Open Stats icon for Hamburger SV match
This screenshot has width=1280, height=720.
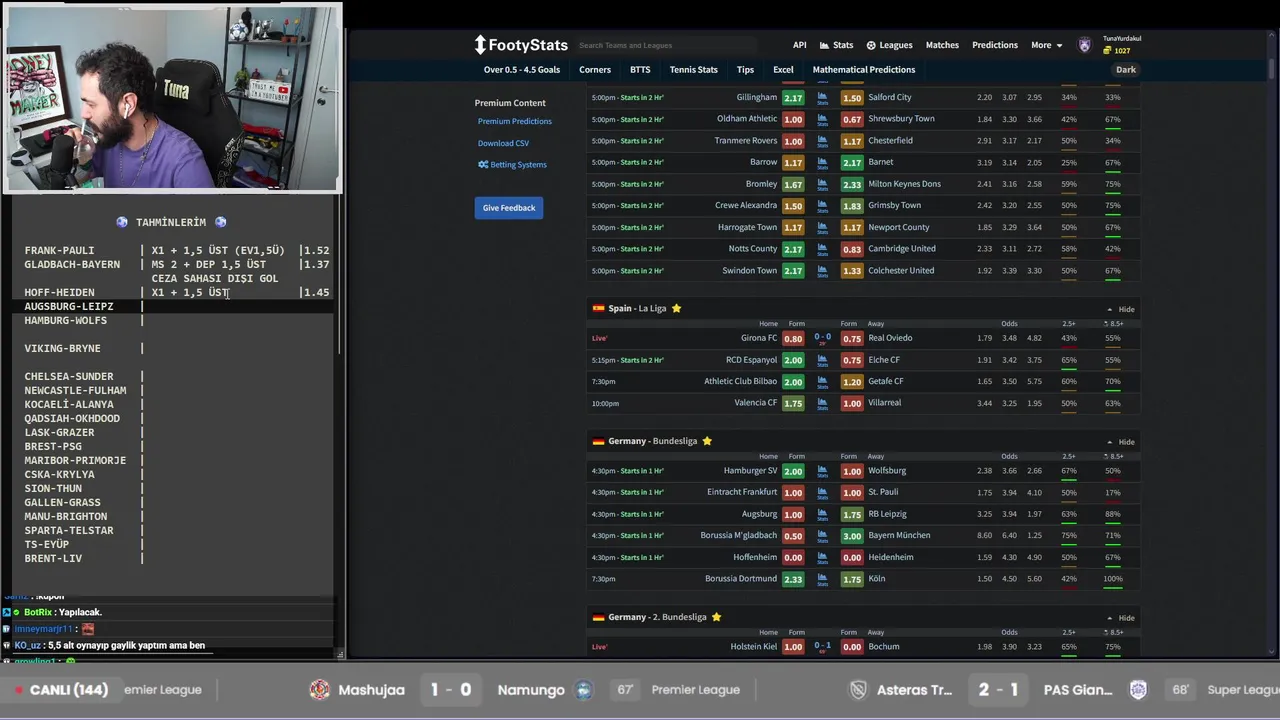coord(822,471)
